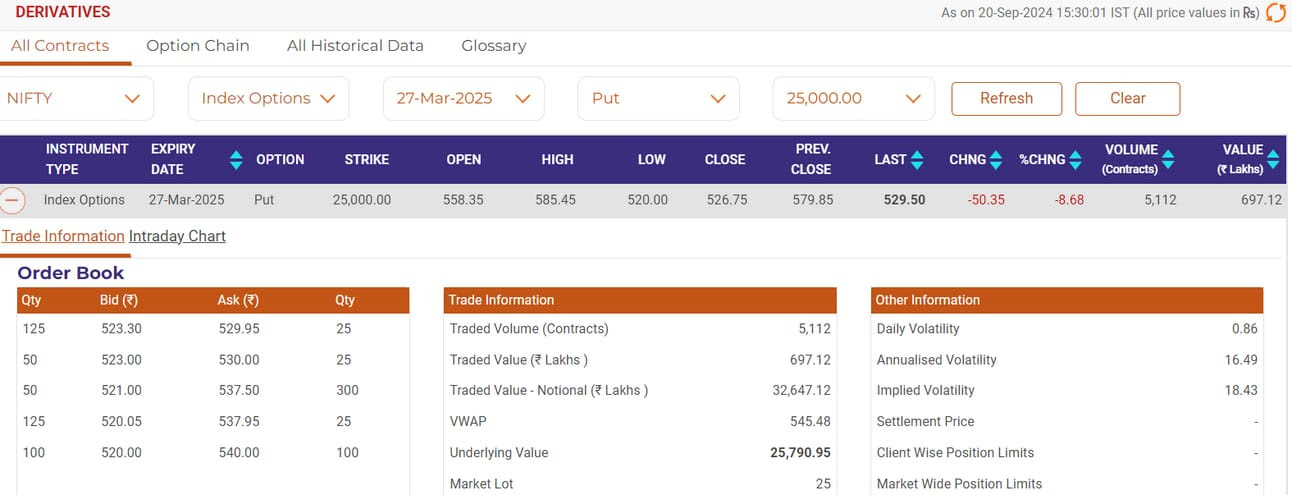The width and height of the screenshot is (1292, 495).
Task: Sort by %CHNG column arrows icon
Action: 1075,159
